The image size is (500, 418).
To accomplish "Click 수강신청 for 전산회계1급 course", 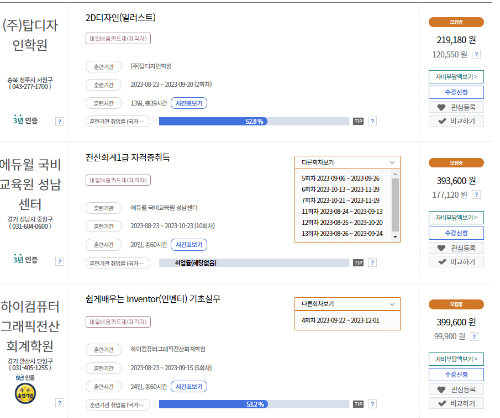I will (456, 233).
